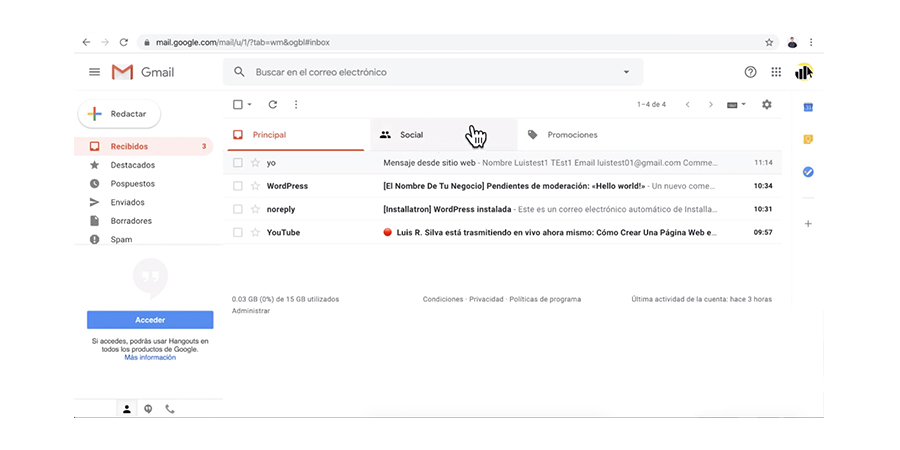Open the Pendientes de moderación WordPress email
The image size is (900, 450).
[502, 186]
